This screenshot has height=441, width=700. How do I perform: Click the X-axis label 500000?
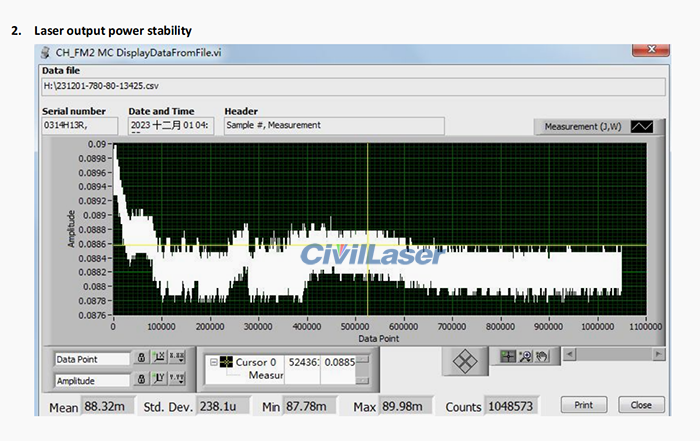[355, 327]
